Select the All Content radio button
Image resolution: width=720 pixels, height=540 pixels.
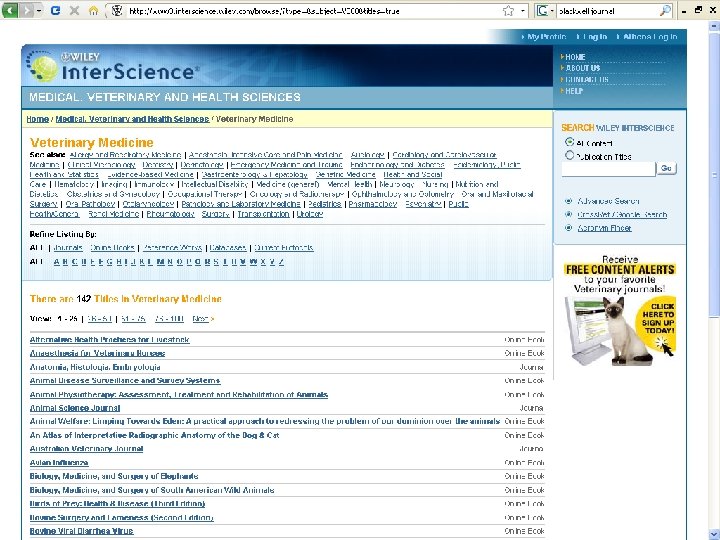(569, 142)
